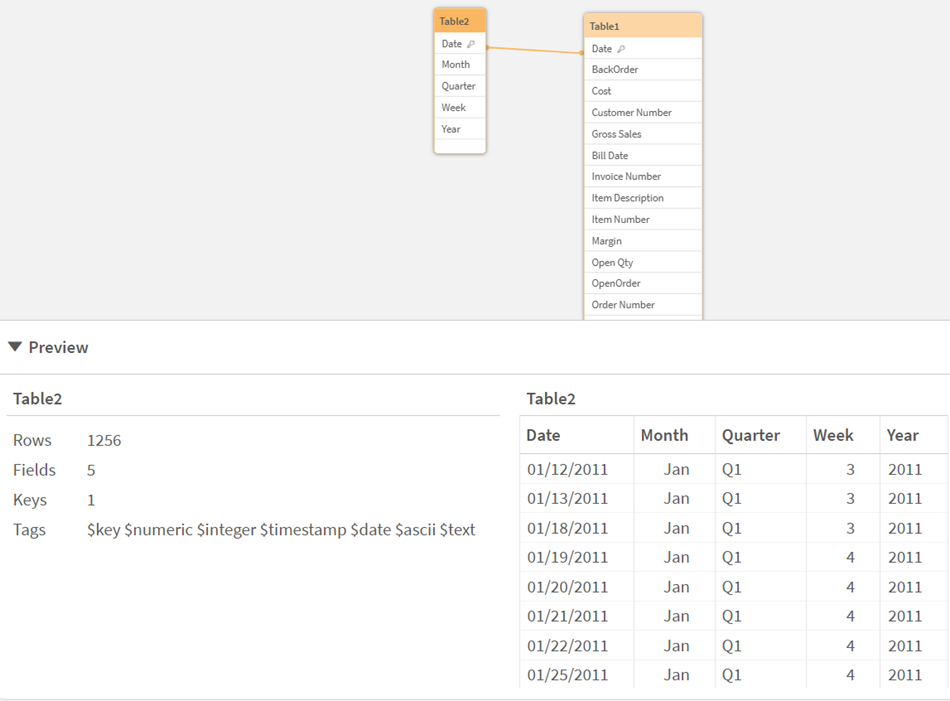Viewport: 950px width, 701px height.
Task: Select the Quarter field in Table2
Action: (x=458, y=85)
